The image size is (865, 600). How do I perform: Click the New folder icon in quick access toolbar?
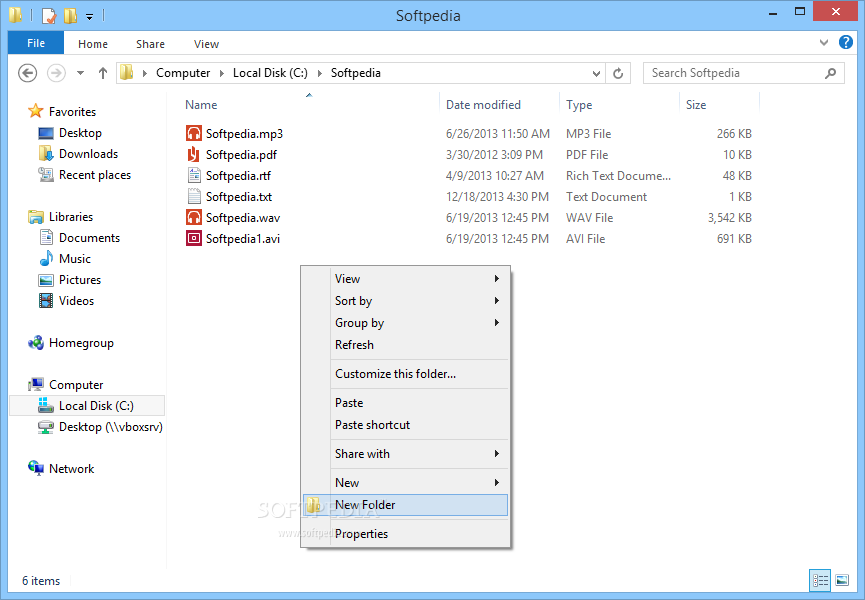[x=70, y=16]
